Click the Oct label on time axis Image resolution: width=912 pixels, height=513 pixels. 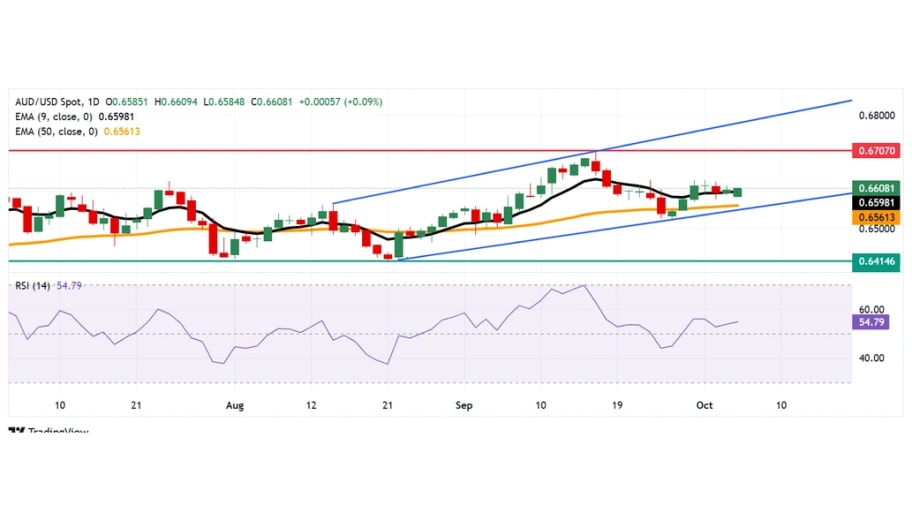pos(703,405)
